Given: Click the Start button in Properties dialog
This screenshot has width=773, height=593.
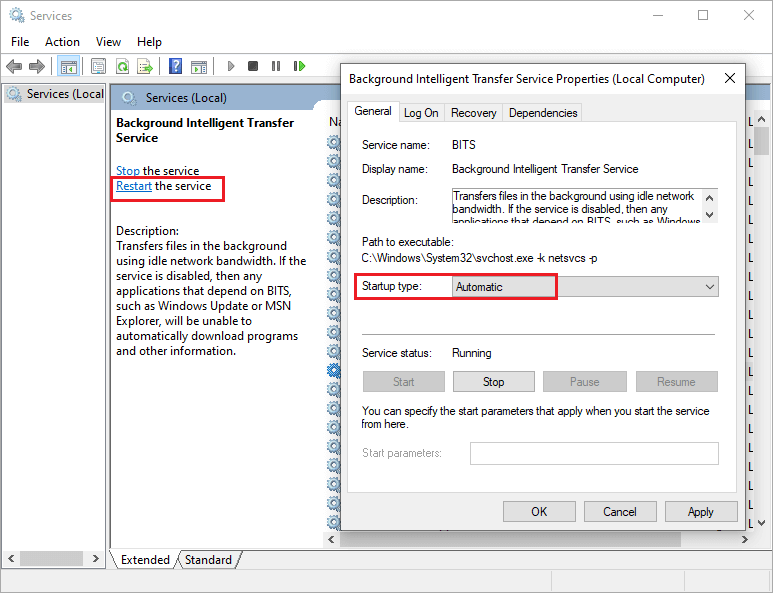Looking at the screenshot, I should pyautogui.click(x=404, y=382).
